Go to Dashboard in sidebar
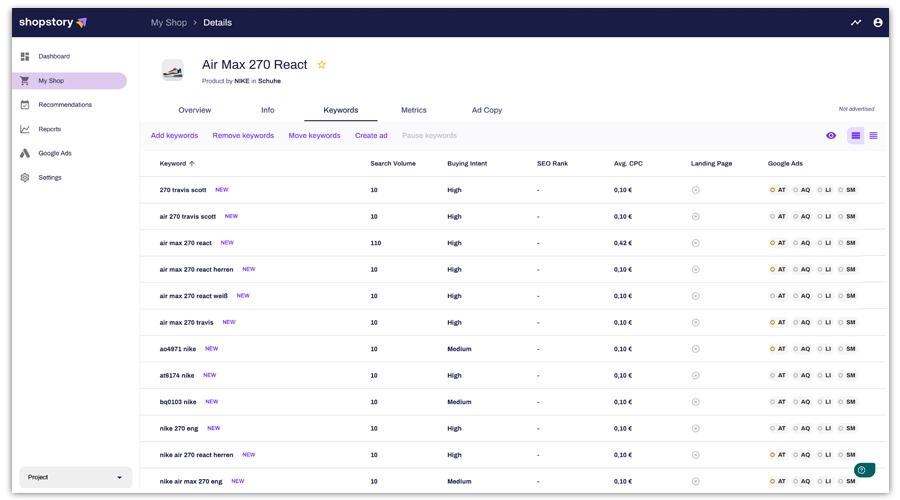This screenshot has width=900, height=500. [54, 56]
